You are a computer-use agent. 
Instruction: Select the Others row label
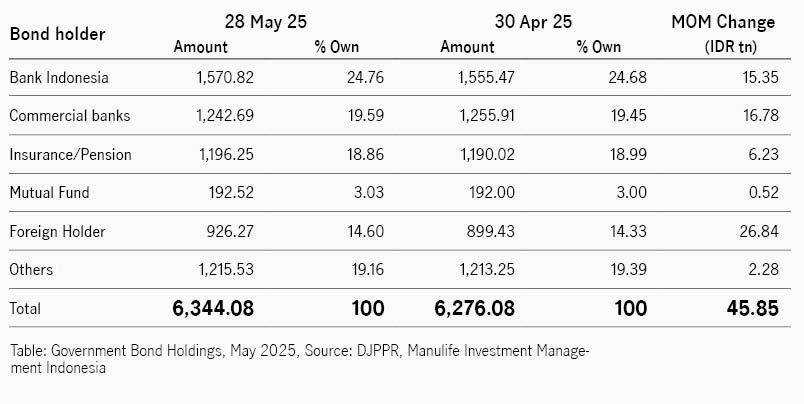click(x=31, y=269)
